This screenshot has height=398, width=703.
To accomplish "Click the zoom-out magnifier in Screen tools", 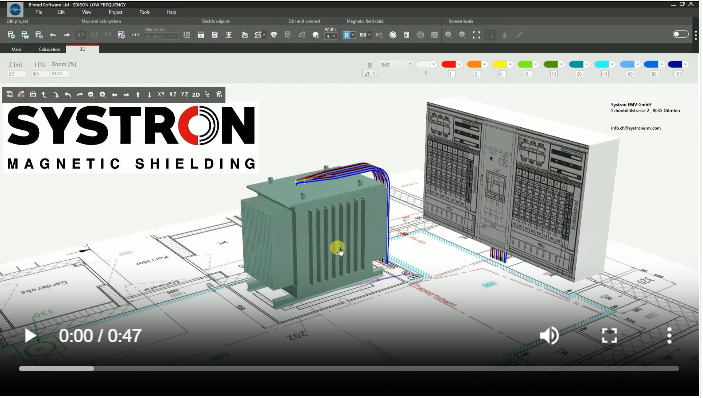I will click(x=462, y=35).
